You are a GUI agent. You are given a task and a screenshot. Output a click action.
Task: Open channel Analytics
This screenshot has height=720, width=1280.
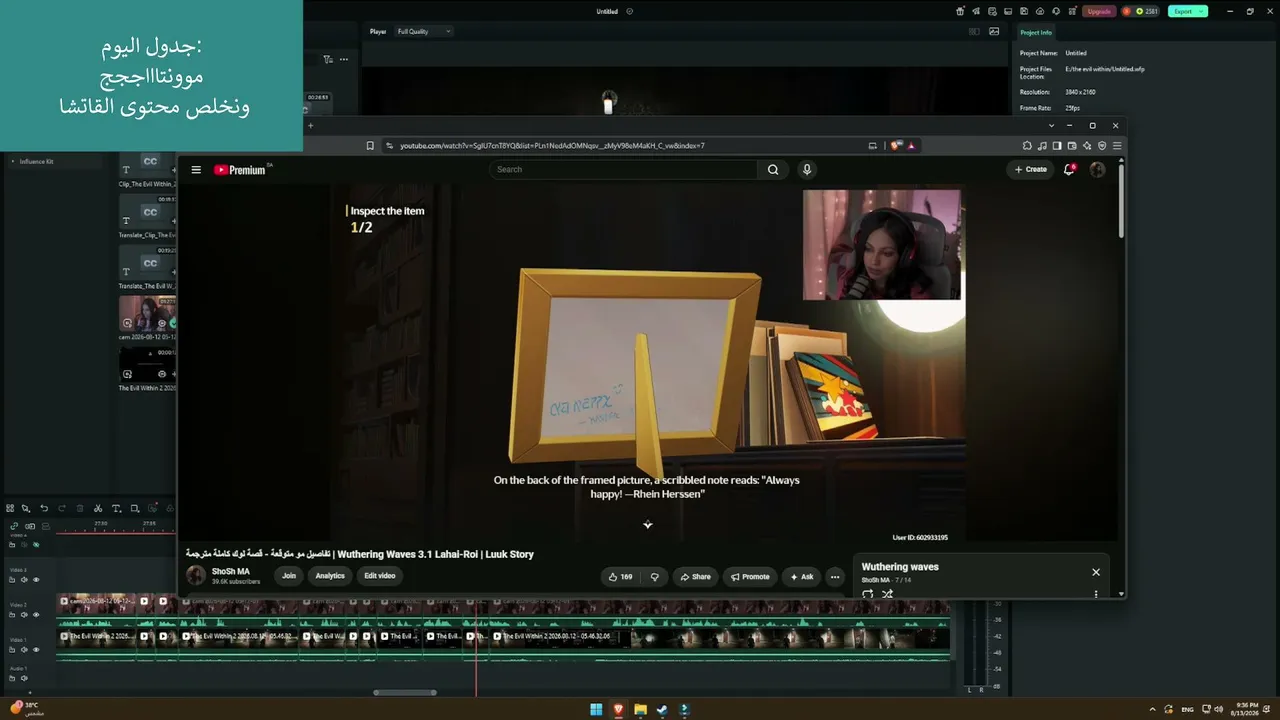(x=330, y=576)
